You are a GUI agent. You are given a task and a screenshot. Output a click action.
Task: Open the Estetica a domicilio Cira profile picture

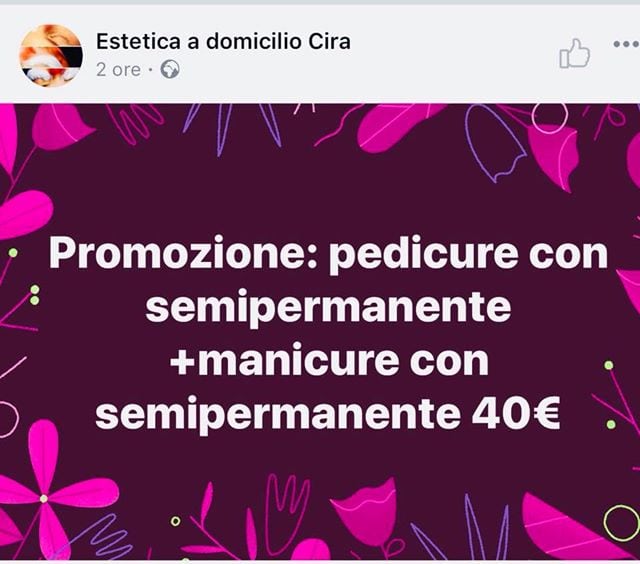tap(51, 55)
